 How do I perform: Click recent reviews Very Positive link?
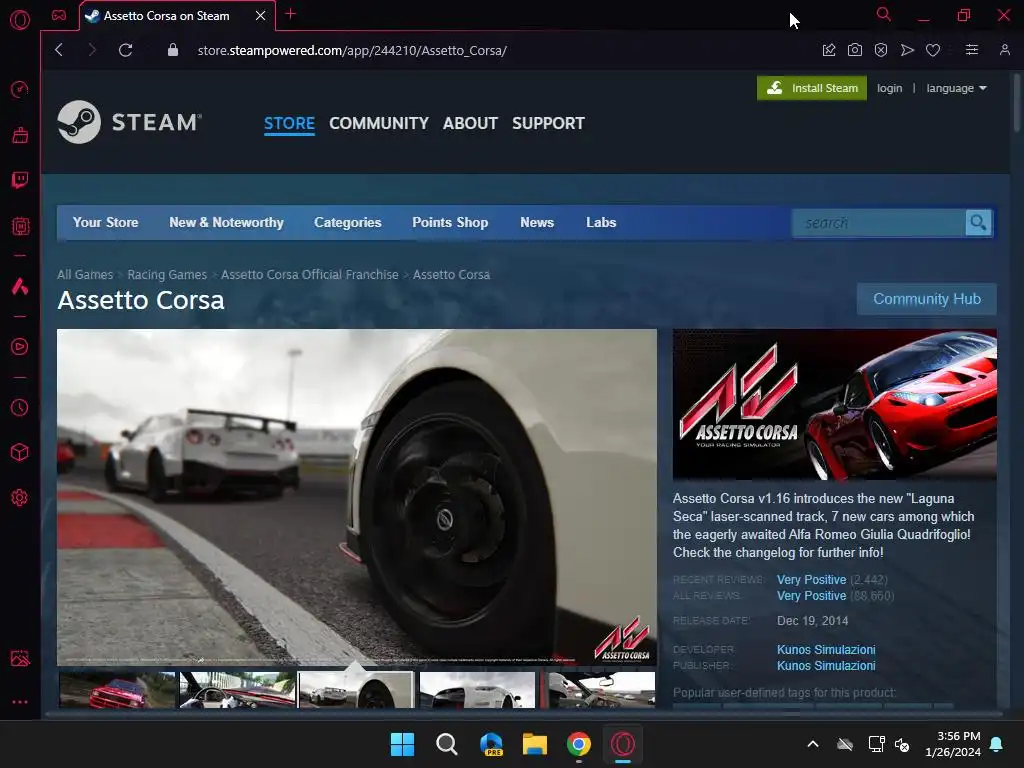pyautogui.click(x=811, y=580)
